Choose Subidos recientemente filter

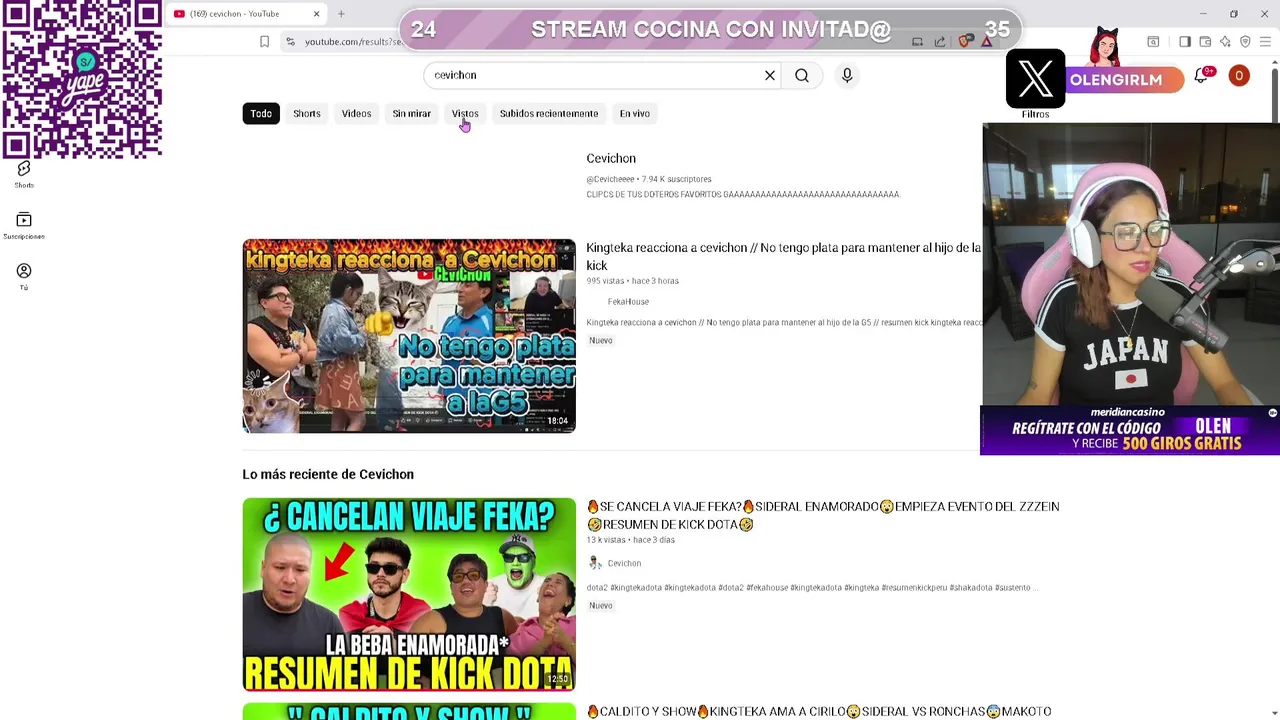[549, 113]
